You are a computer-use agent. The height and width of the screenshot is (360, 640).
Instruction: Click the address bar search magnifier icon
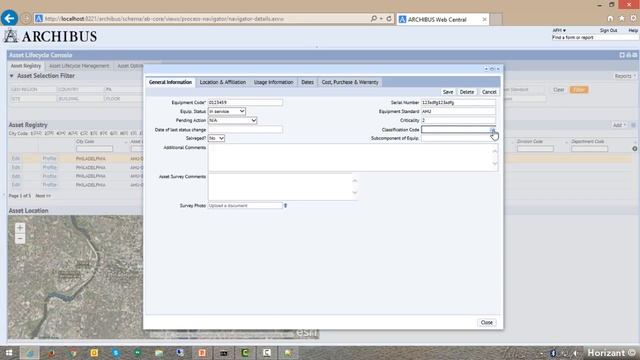click(373, 18)
